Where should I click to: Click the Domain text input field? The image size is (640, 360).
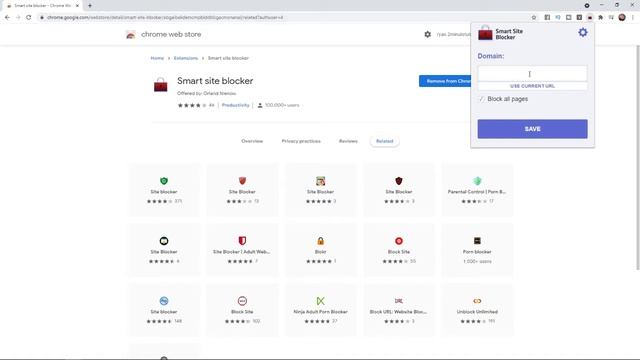coord(532,74)
